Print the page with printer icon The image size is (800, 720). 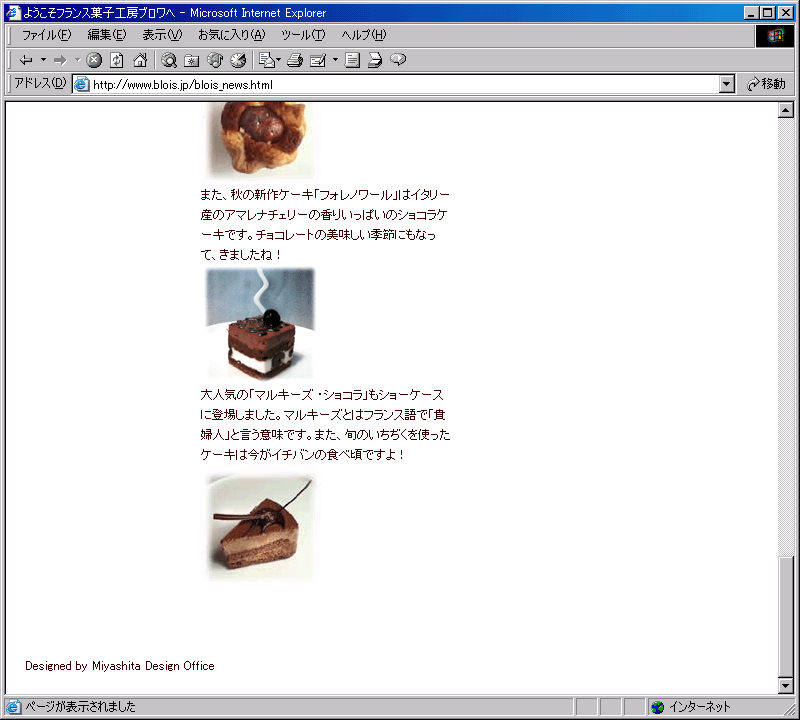click(x=295, y=60)
